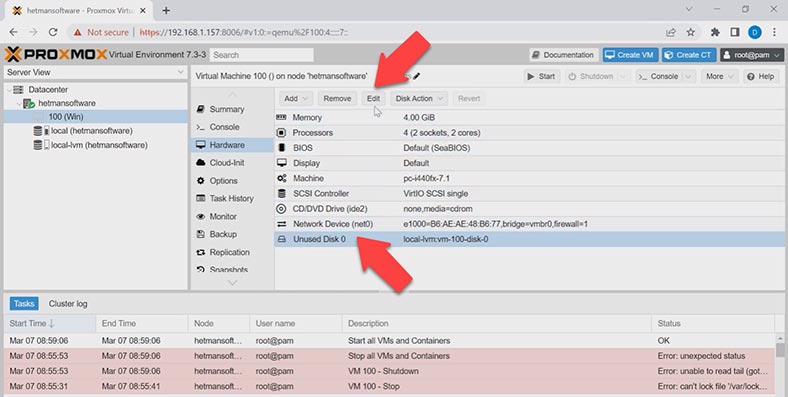Screen dimensions: 788x397
Task: Click the Not secure warning icon
Action: pyautogui.click(x=77, y=32)
